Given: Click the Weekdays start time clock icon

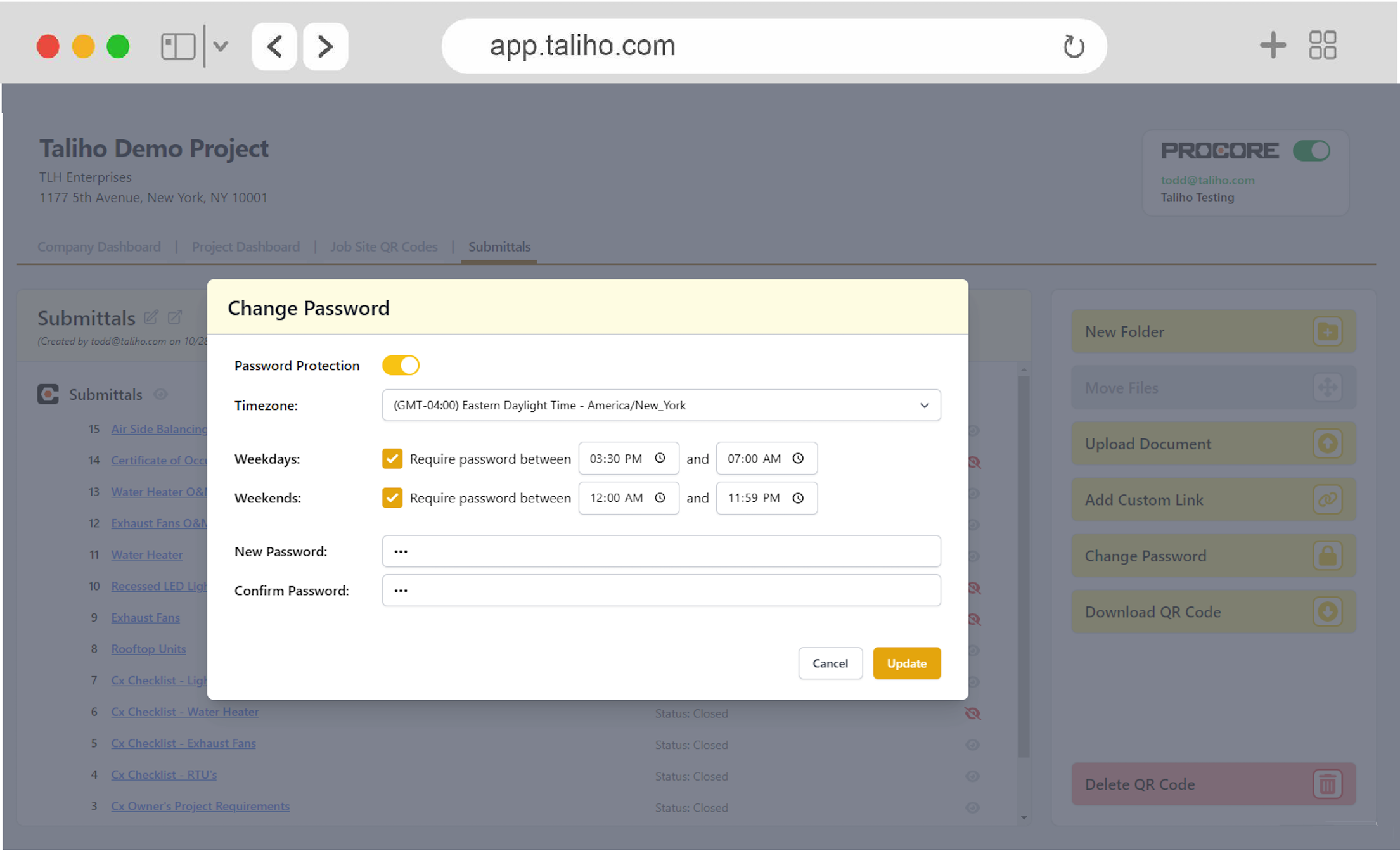Looking at the screenshot, I should (660, 458).
